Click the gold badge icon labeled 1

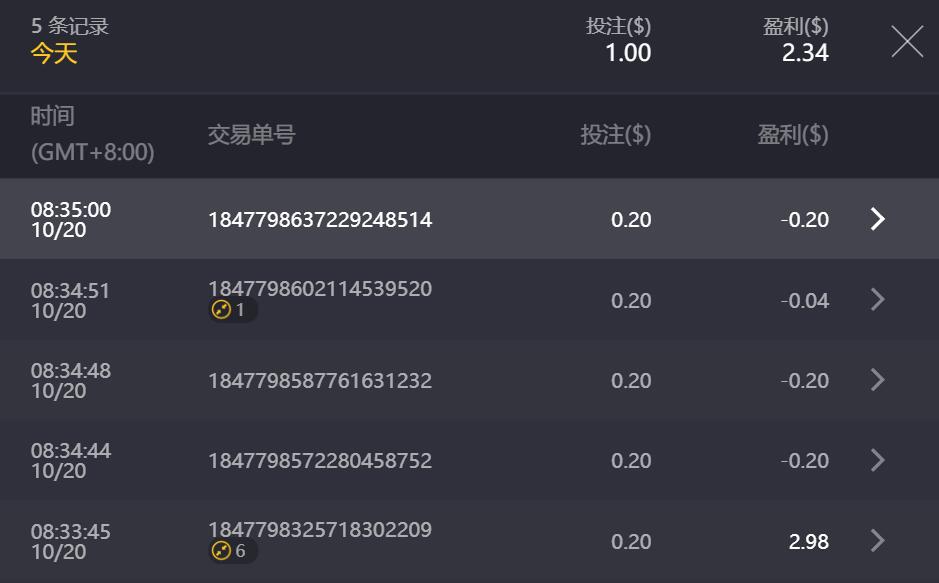point(221,310)
